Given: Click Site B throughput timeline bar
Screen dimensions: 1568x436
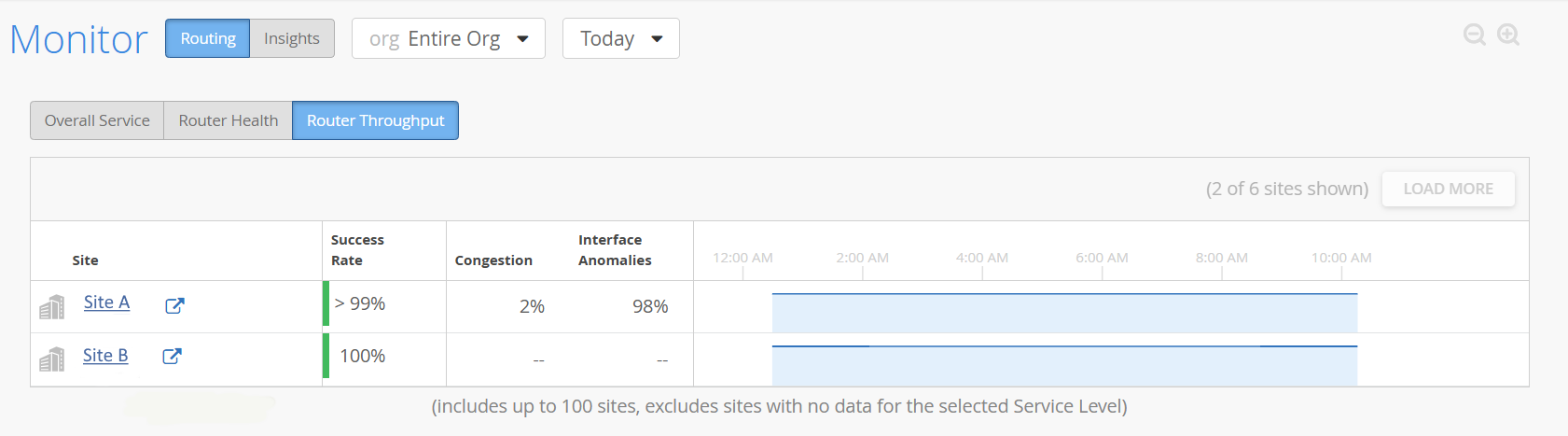Looking at the screenshot, I should [1064, 365].
